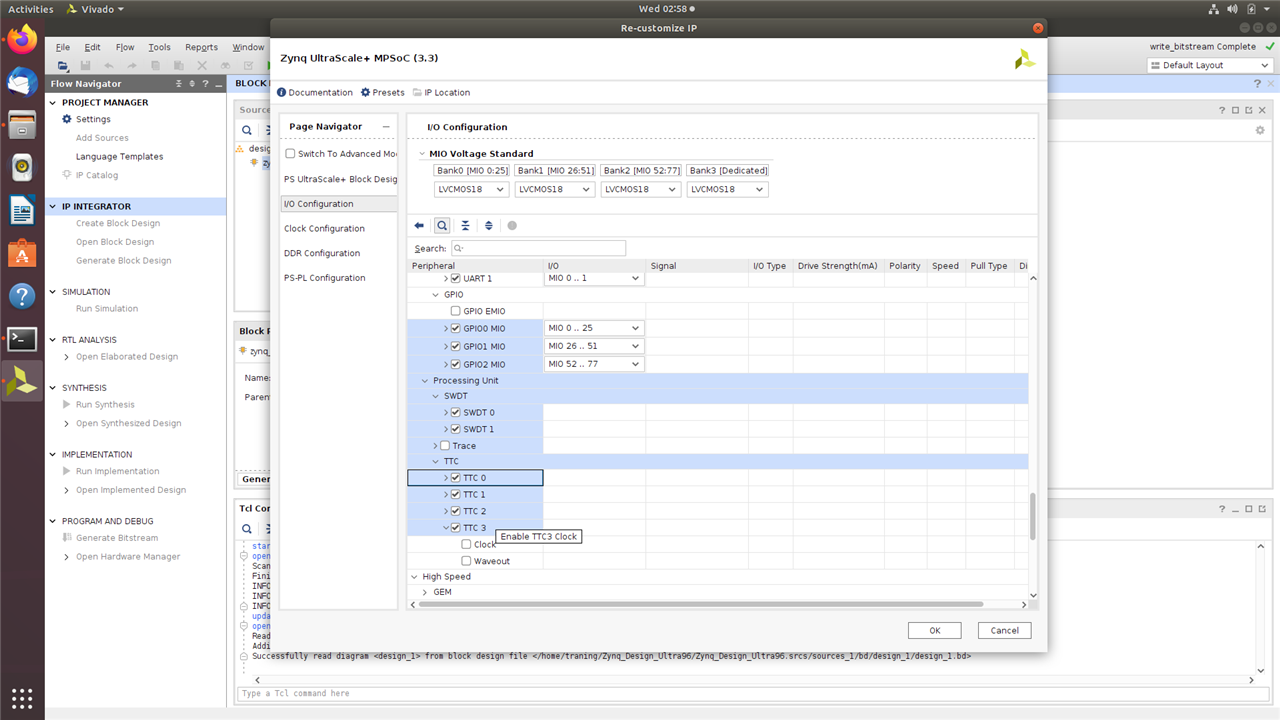Uncheck the SWDT 1 checkbox
Image resolution: width=1280 pixels, height=720 pixels.
click(x=456, y=429)
